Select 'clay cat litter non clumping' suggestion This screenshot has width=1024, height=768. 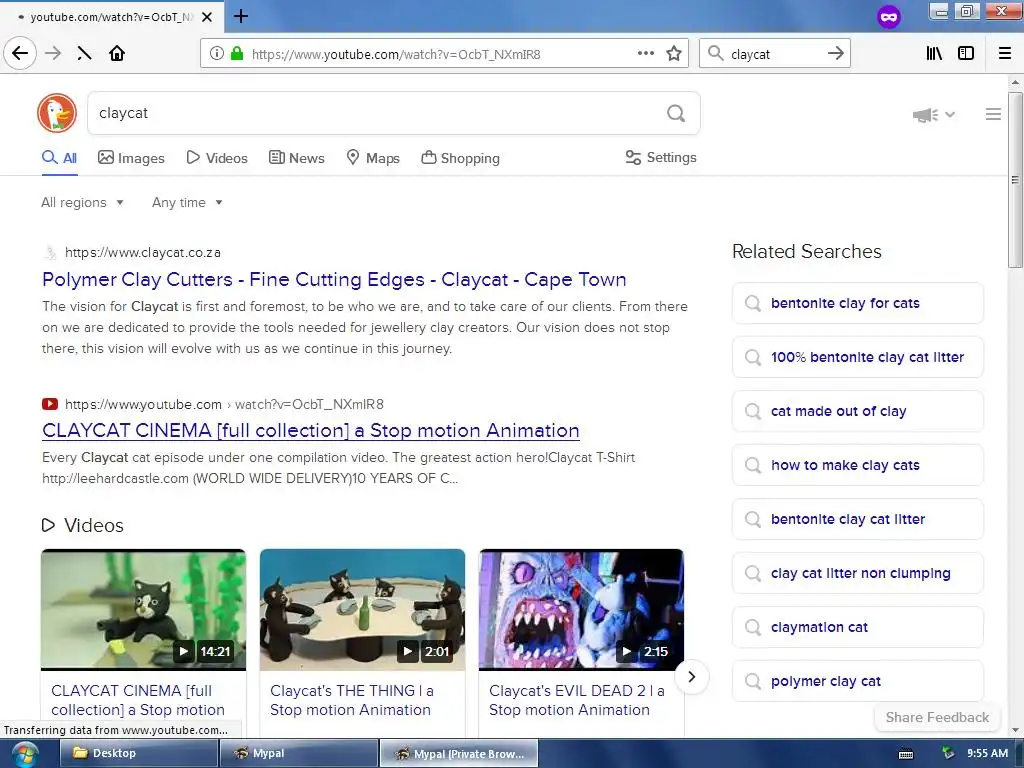pos(857,573)
